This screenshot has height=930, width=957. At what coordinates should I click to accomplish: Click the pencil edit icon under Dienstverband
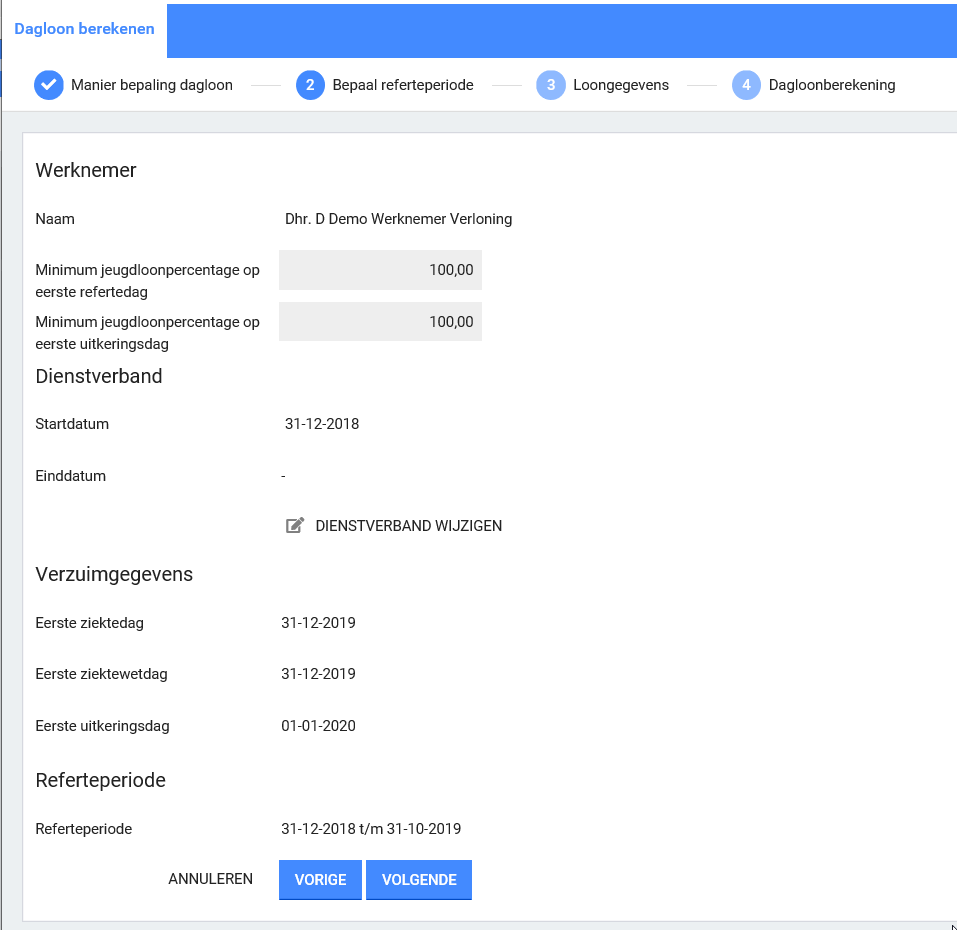pos(295,525)
